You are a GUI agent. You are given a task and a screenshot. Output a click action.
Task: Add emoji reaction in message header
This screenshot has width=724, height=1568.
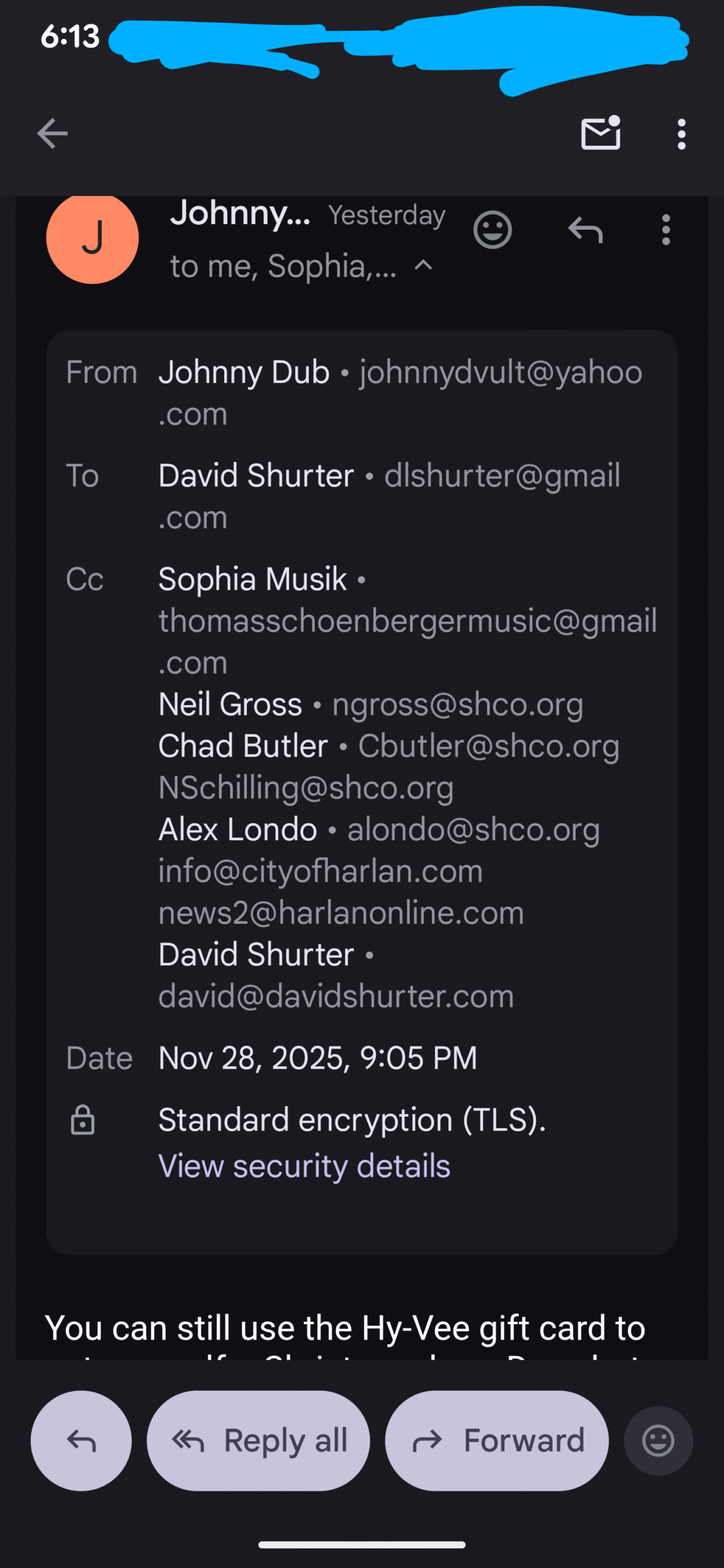click(492, 230)
